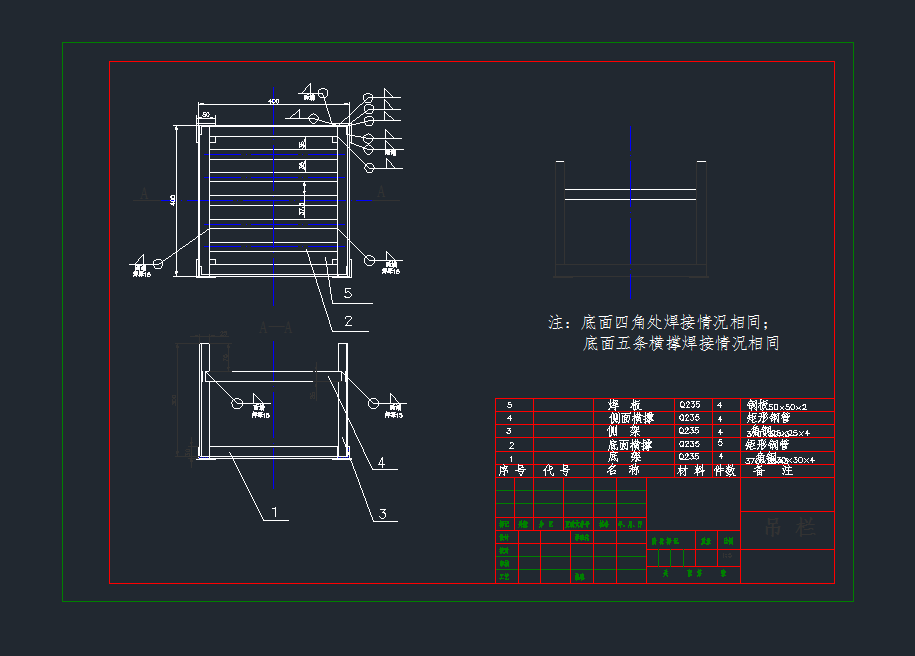Viewport: 915px width, 656px height.
Task: Select the right weld symbol circle in section view
Action: (x=374, y=402)
